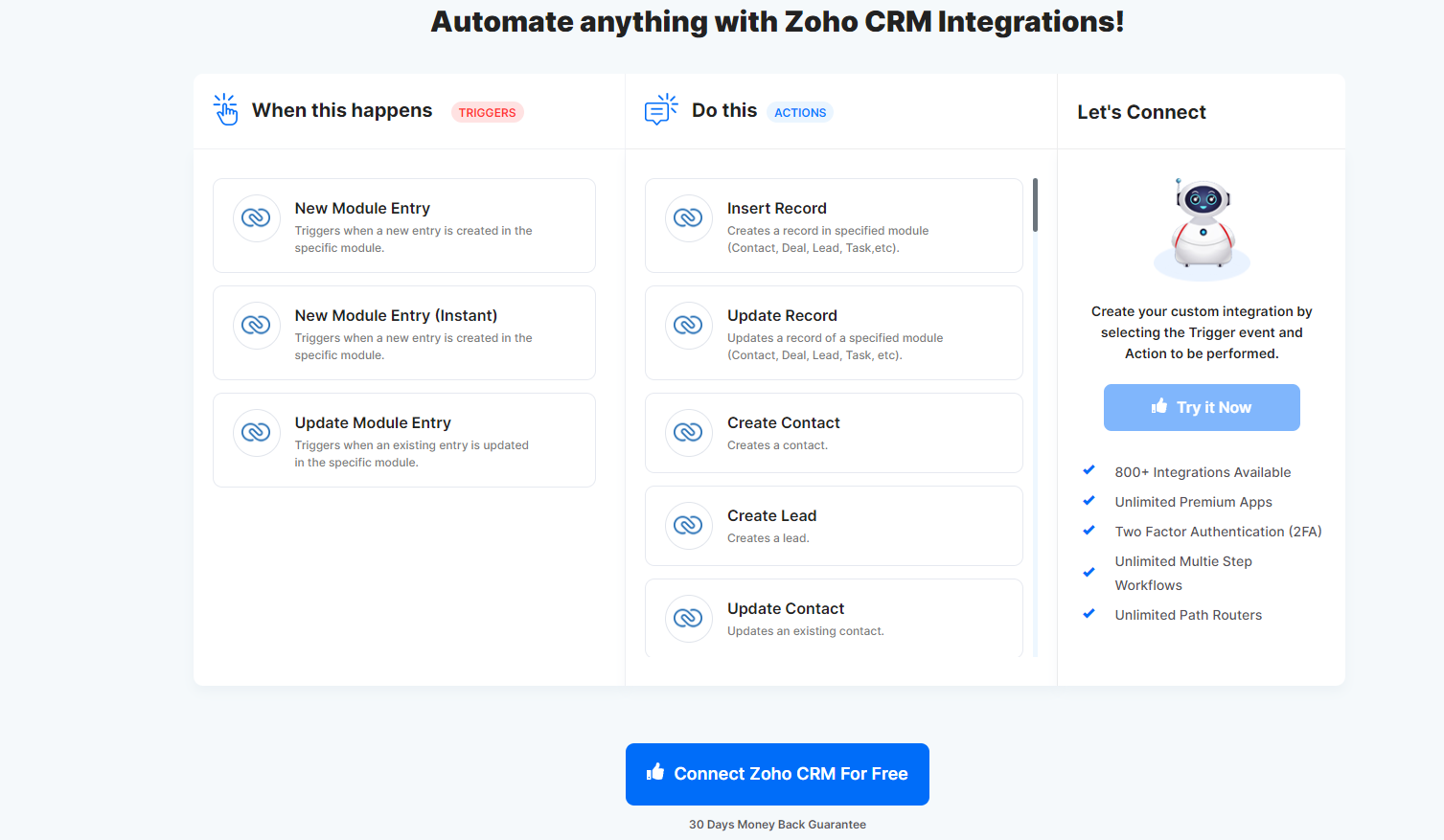Select the New Module Entry (Instant) title
Image resolution: width=1444 pixels, height=840 pixels.
(396, 315)
